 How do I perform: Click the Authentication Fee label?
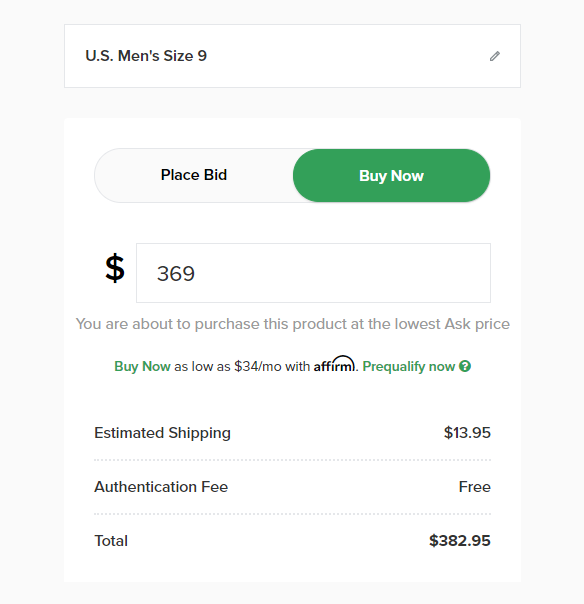click(x=161, y=487)
